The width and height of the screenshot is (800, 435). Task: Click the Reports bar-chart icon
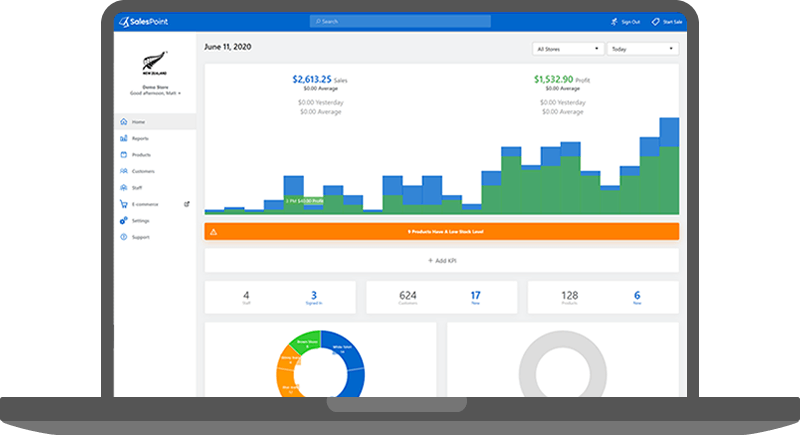coord(123,138)
